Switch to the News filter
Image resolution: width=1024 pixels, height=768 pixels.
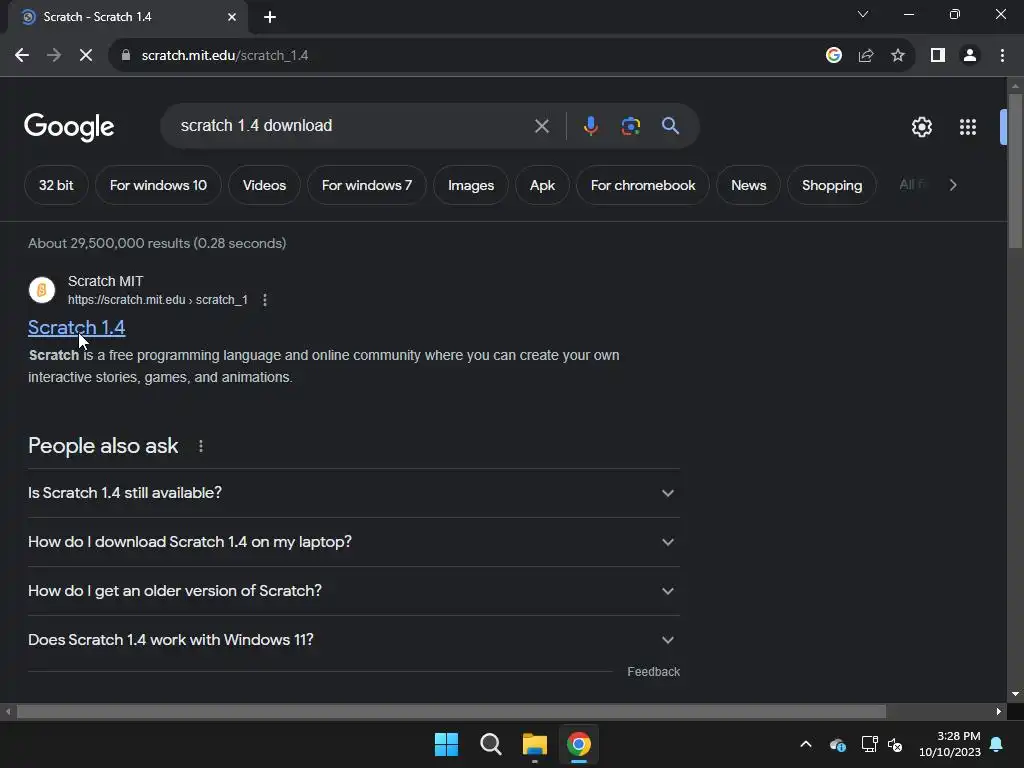tap(748, 185)
